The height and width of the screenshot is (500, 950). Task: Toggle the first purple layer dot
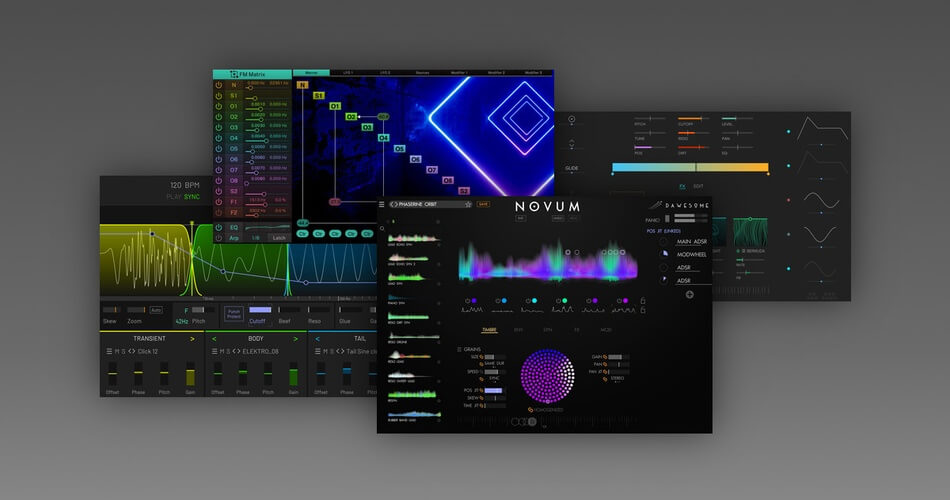(x=474, y=301)
